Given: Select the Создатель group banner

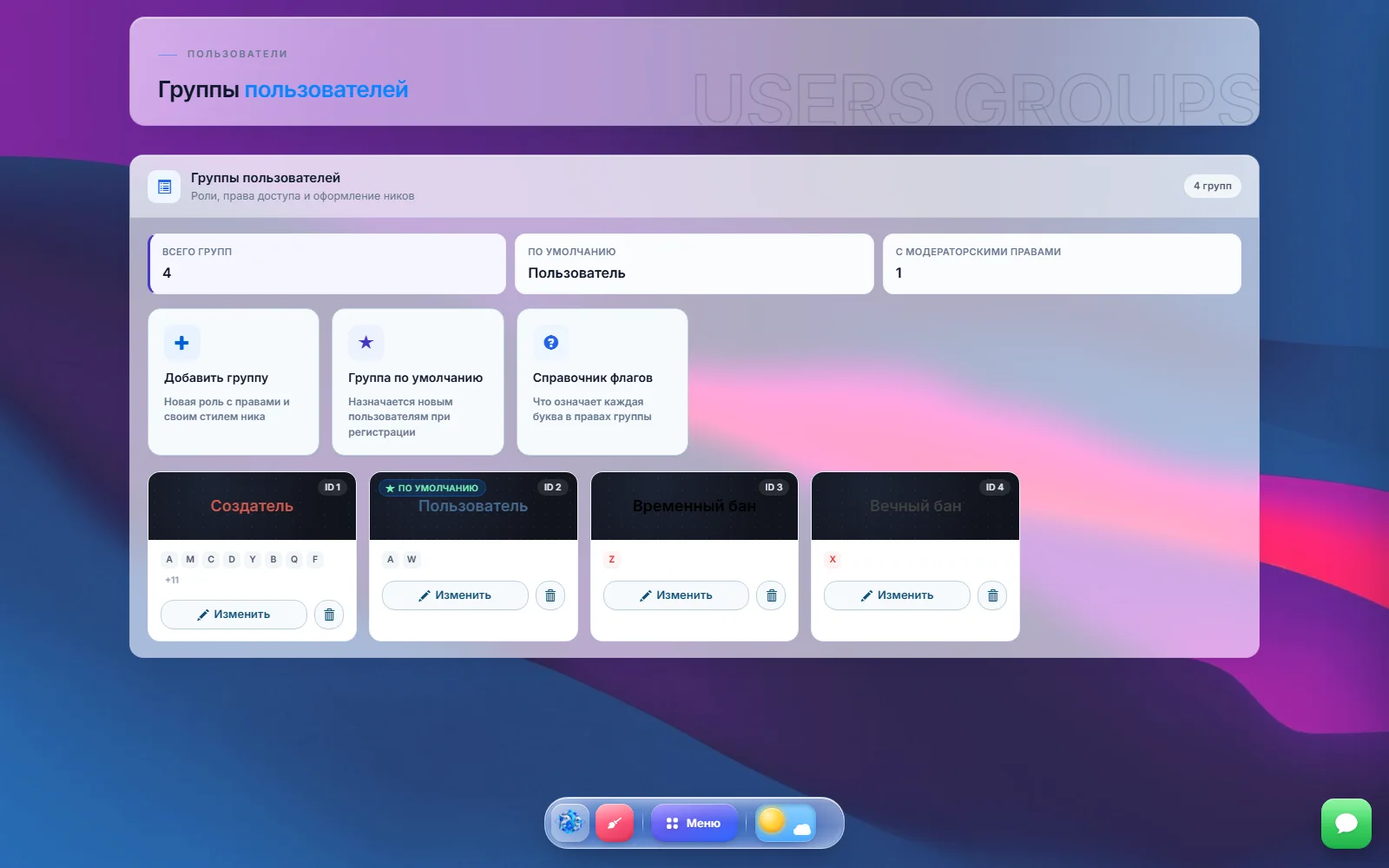Looking at the screenshot, I should coord(252,506).
